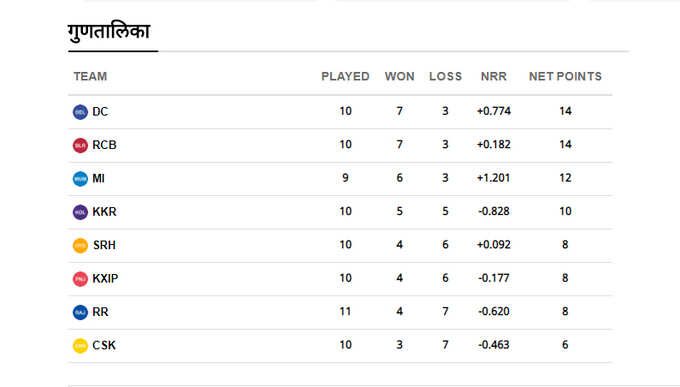Select the RR blue team logo
The height and width of the screenshot is (387, 680).
click(80, 312)
